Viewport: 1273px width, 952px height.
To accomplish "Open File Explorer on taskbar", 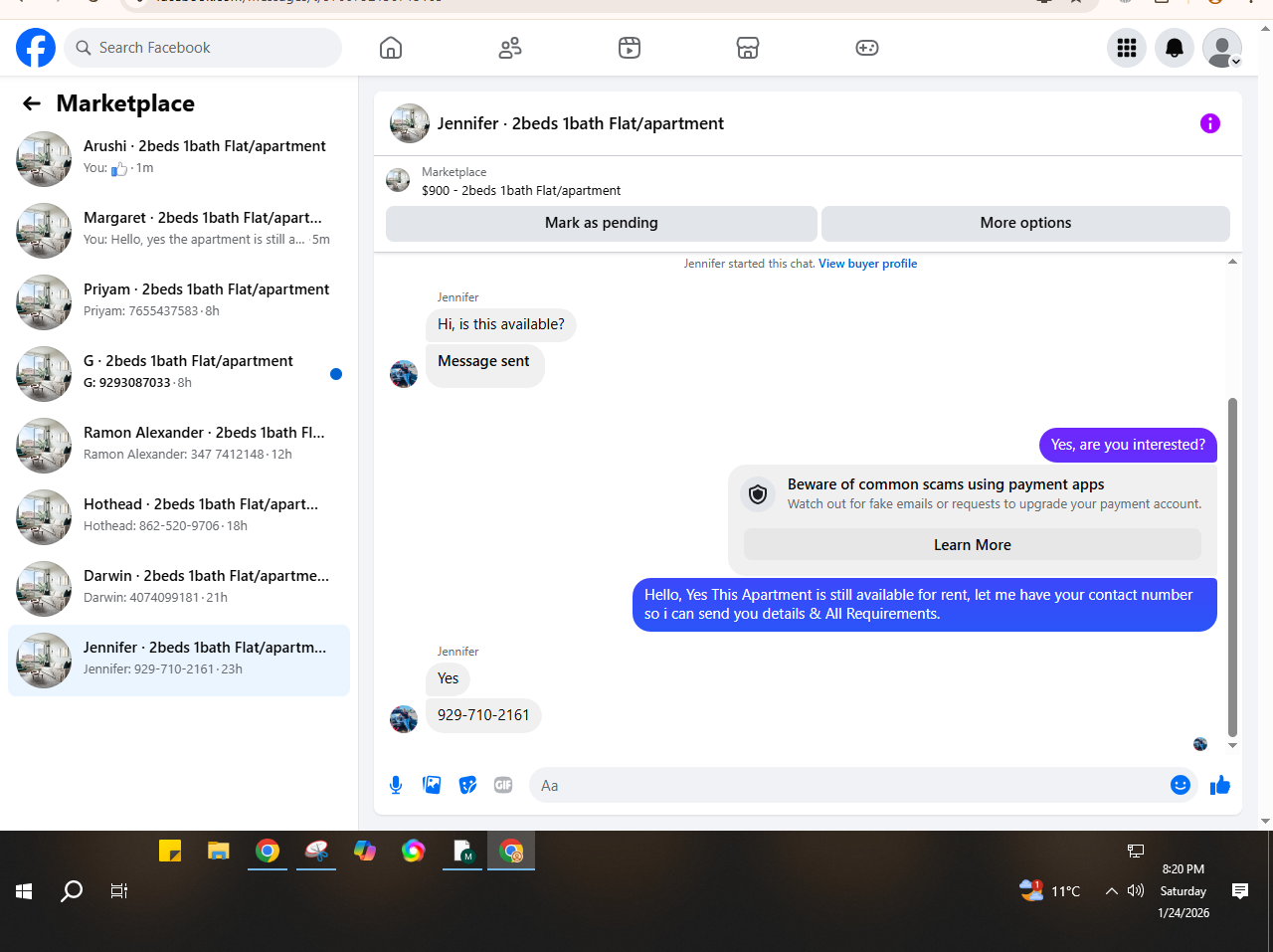I will [219, 851].
